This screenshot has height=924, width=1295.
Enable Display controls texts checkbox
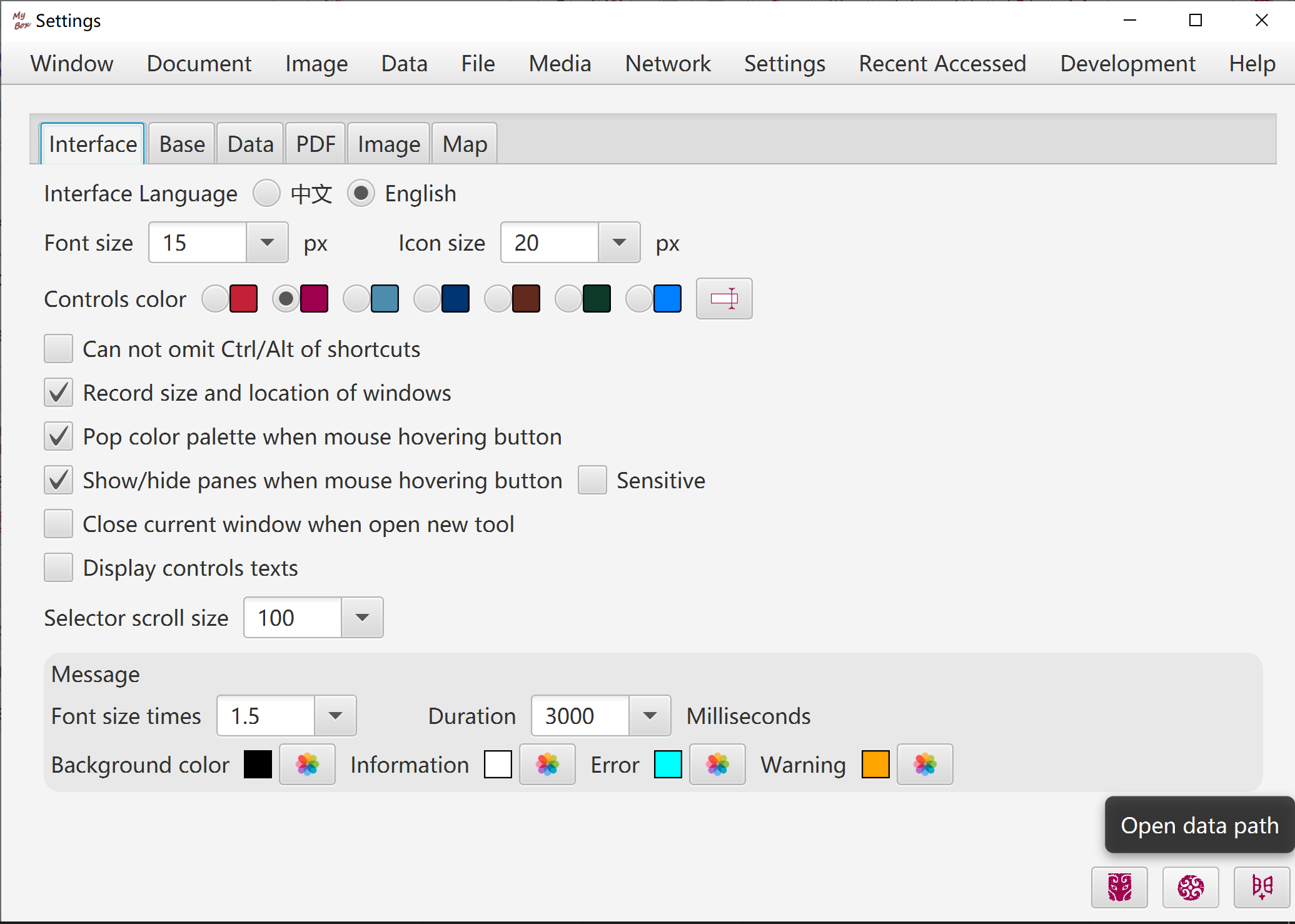59,568
